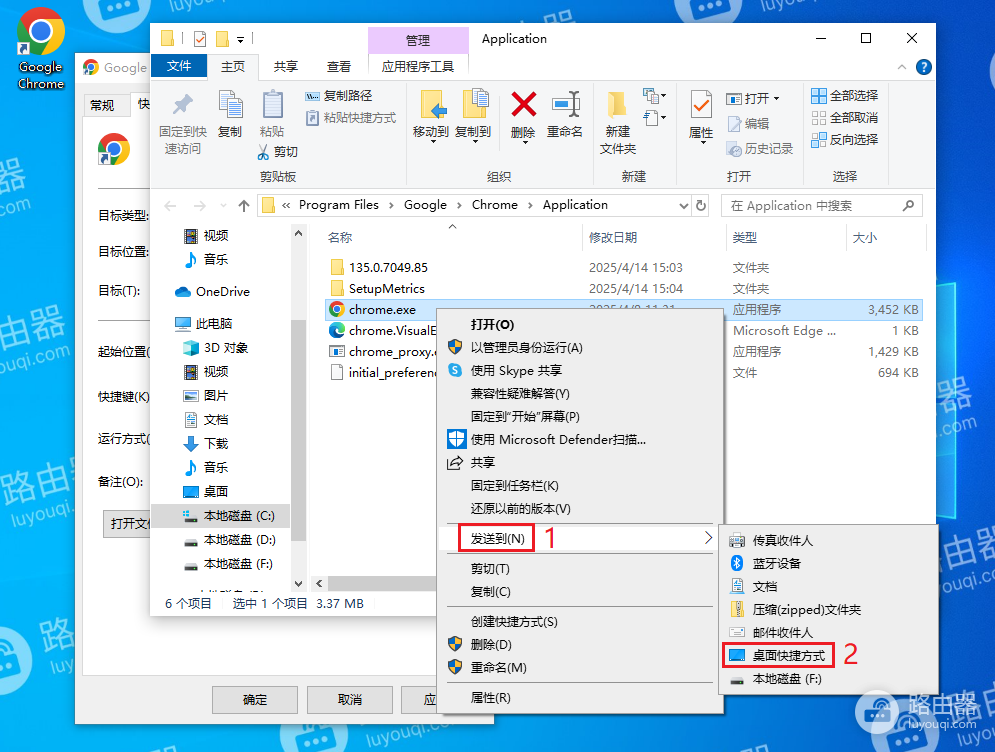Choose Desktop shortcut in Send to submenu

pyautogui.click(x=789, y=656)
